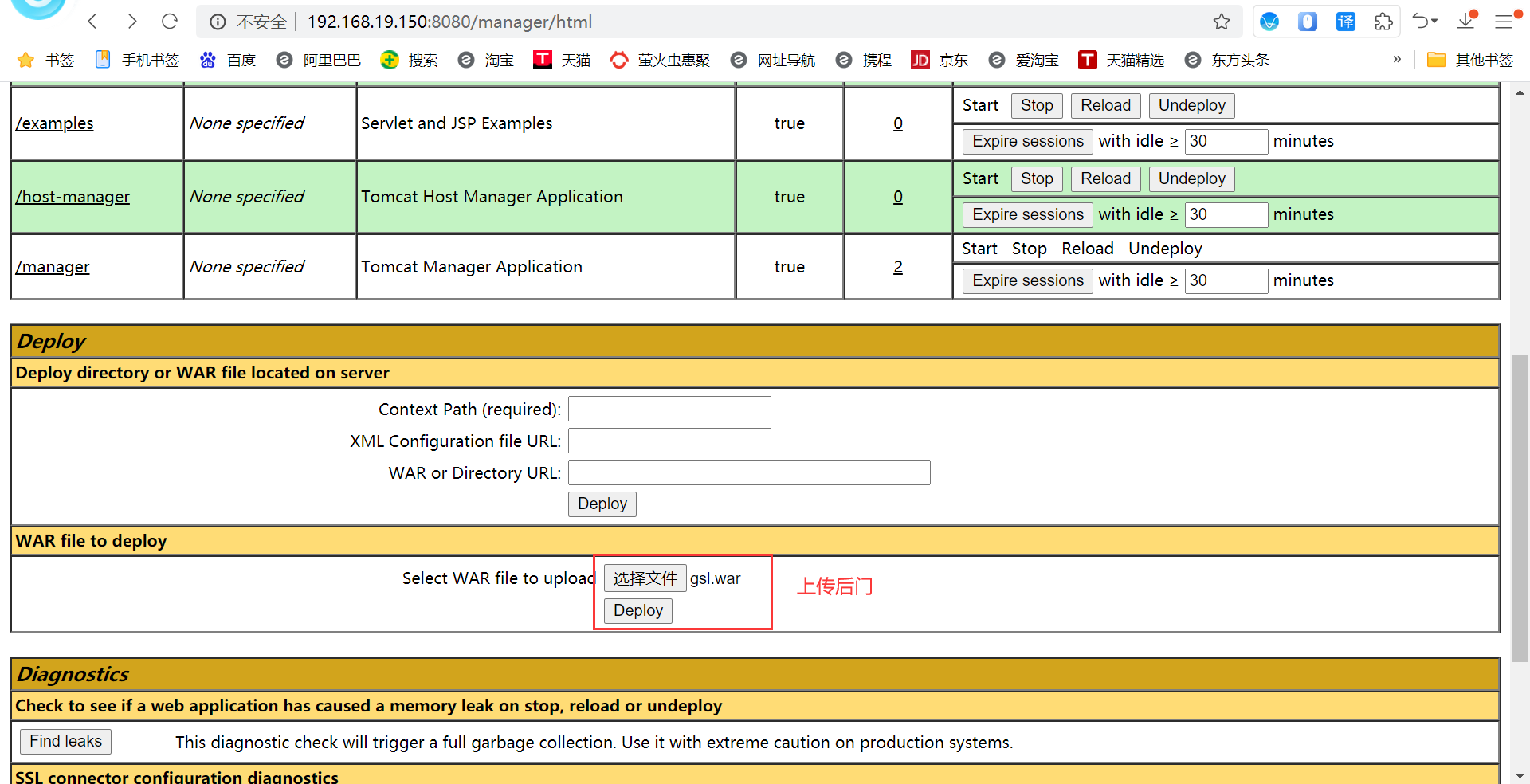Click the 京东 bookmark icon
The image size is (1530, 784).
920,60
